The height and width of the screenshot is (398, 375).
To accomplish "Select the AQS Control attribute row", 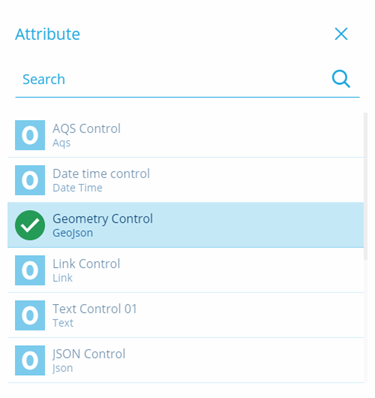I will click(186, 135).
